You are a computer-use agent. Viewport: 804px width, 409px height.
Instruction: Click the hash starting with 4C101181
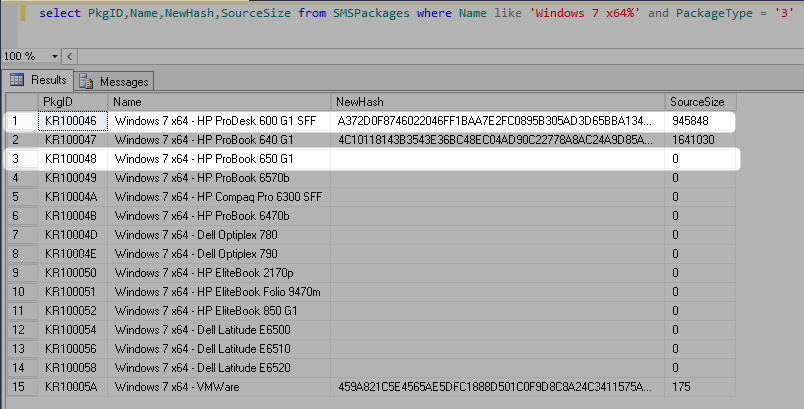pyautogui.click(x=495, y=140)
